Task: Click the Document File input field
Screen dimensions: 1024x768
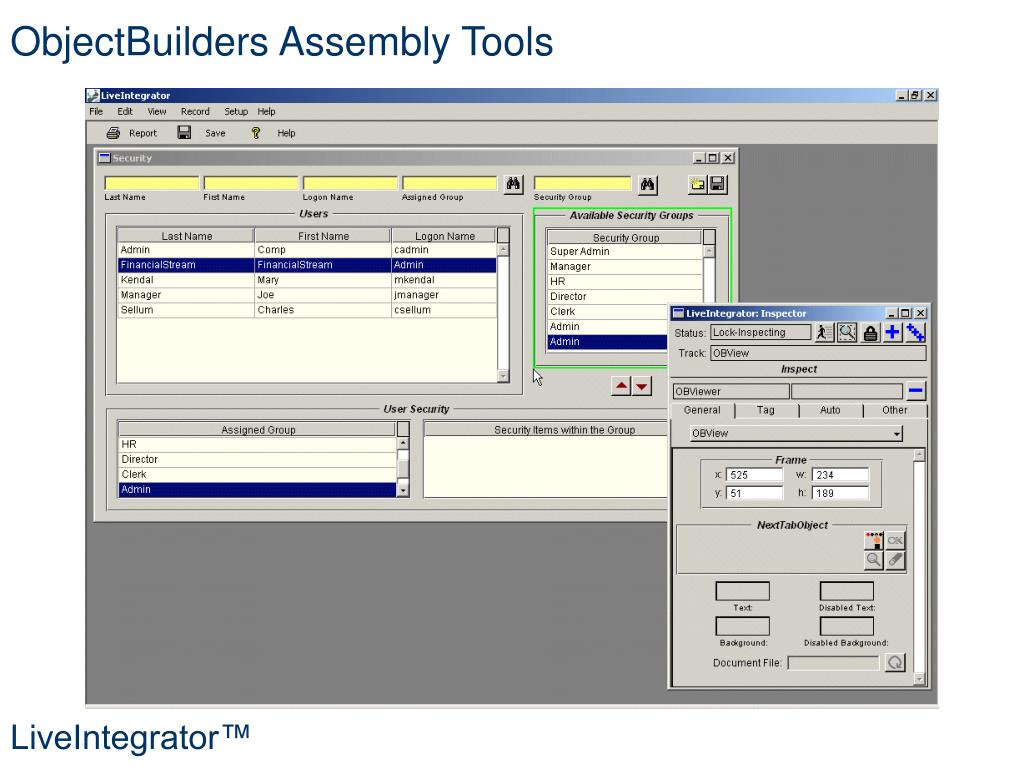Action: pyautogui.click(x=833, y=663)
